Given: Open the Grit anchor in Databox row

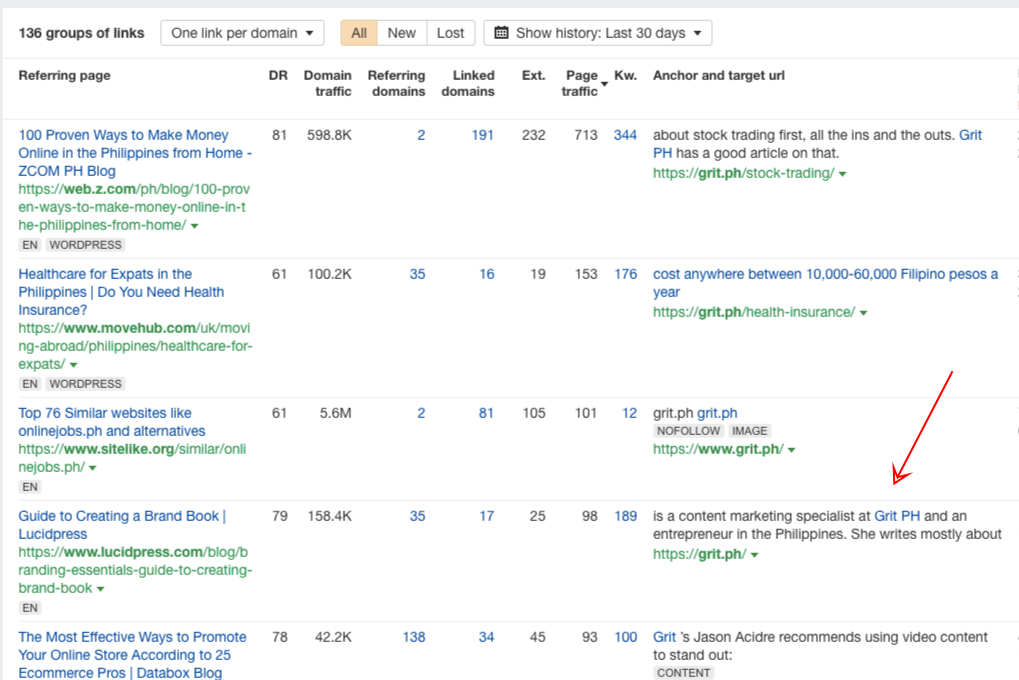Looking at the screenshot, I should point(664,637).
